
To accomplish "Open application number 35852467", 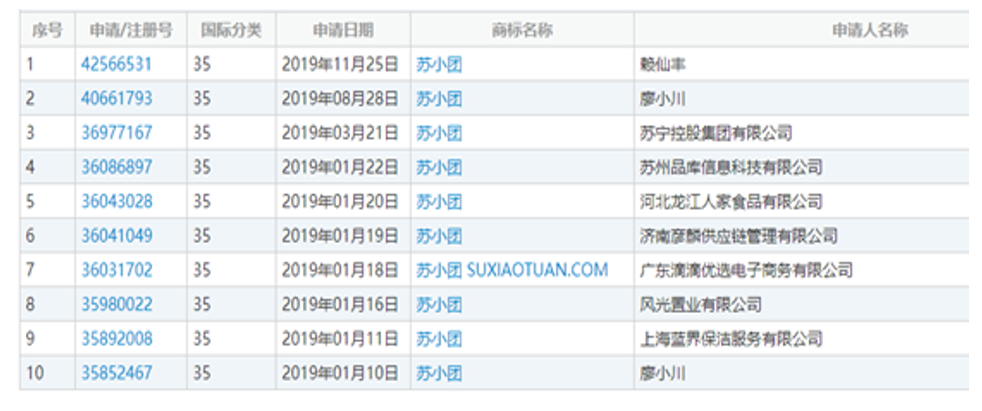I will [116, 373].
